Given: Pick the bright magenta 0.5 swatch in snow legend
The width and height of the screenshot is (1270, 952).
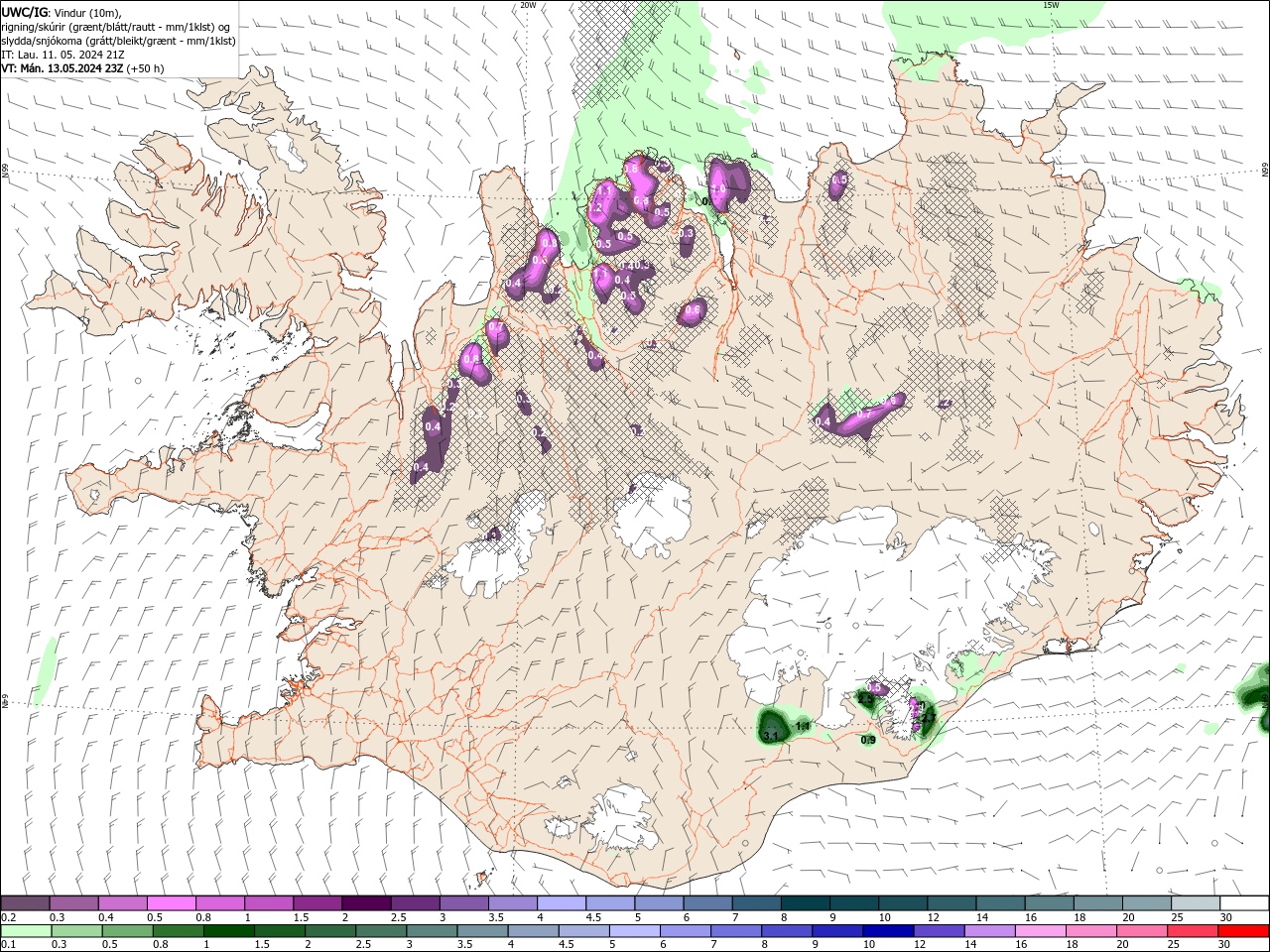Looking at the screenshot, I should [x=170, y=903].
